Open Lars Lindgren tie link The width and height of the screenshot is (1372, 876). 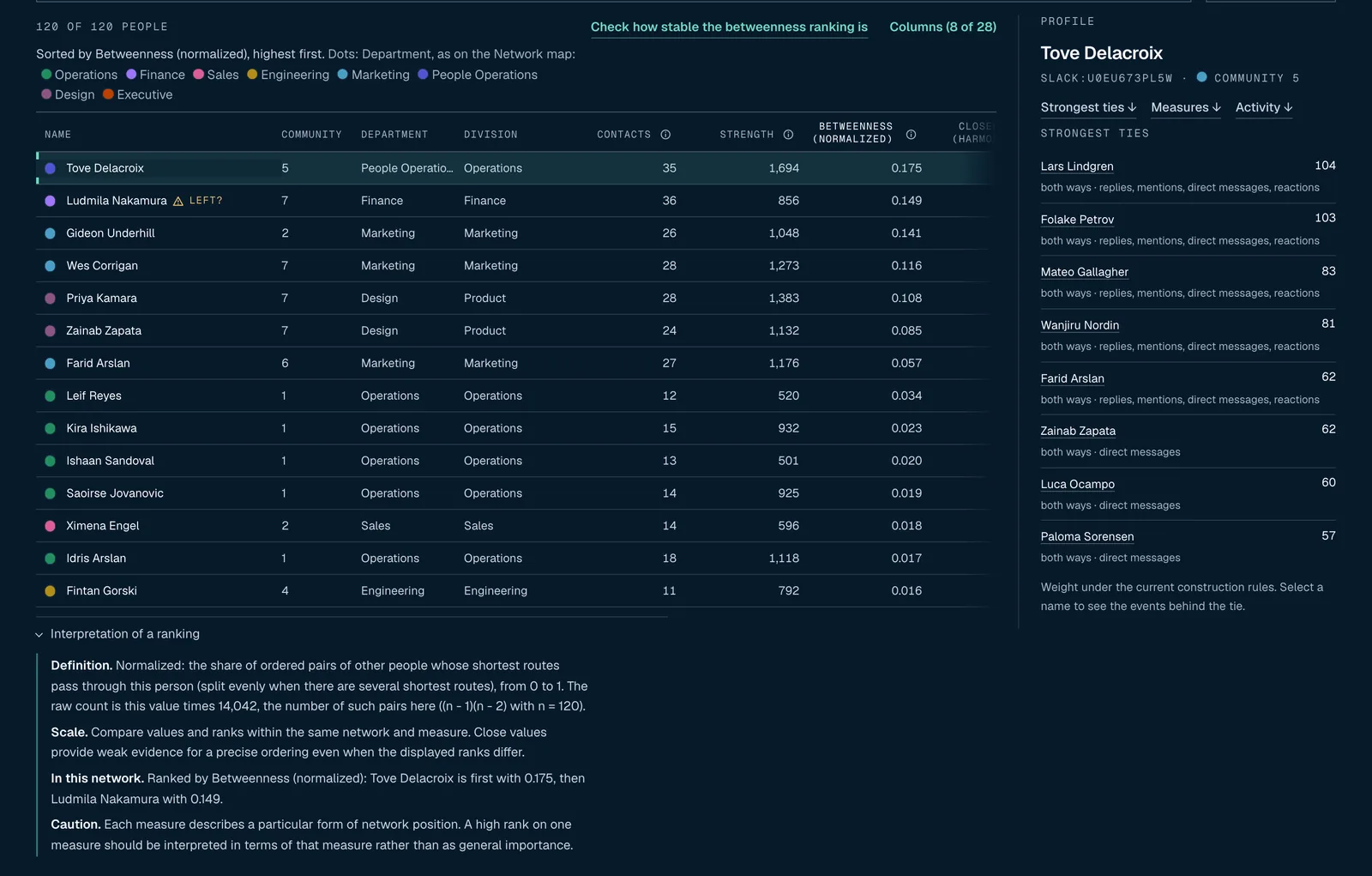[1077, 166]
